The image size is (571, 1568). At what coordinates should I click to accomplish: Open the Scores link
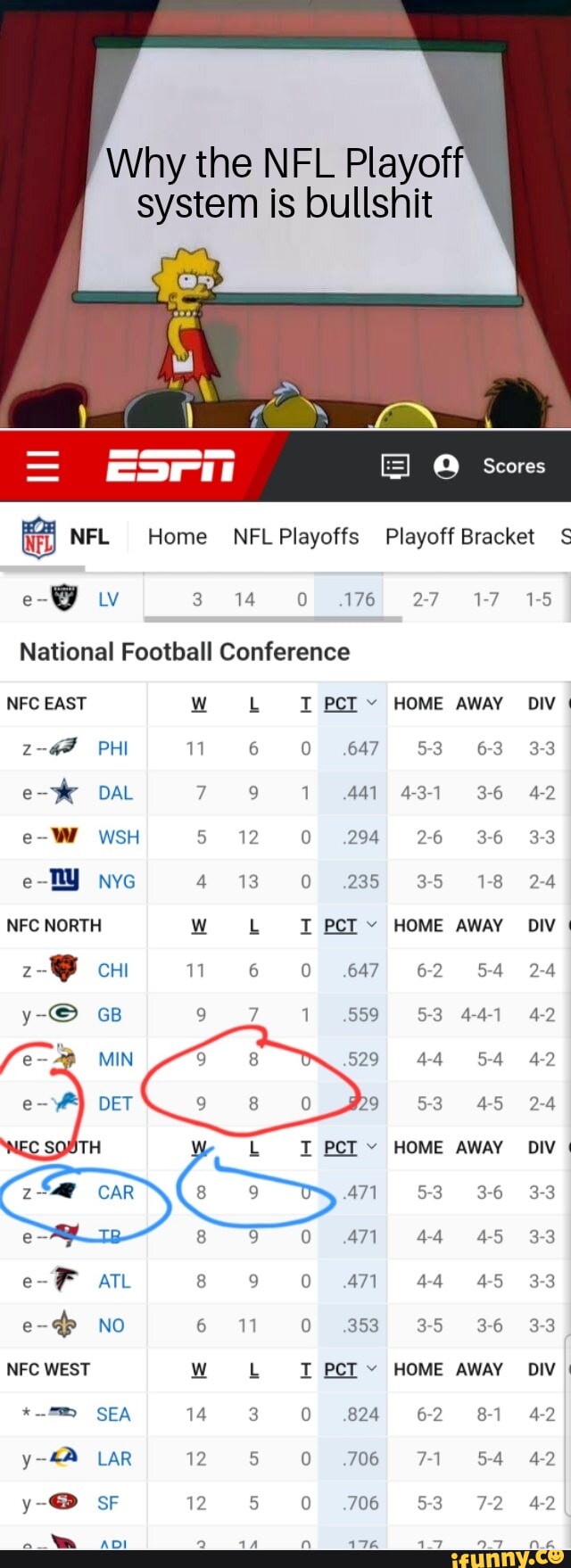[x=514, y=466]
